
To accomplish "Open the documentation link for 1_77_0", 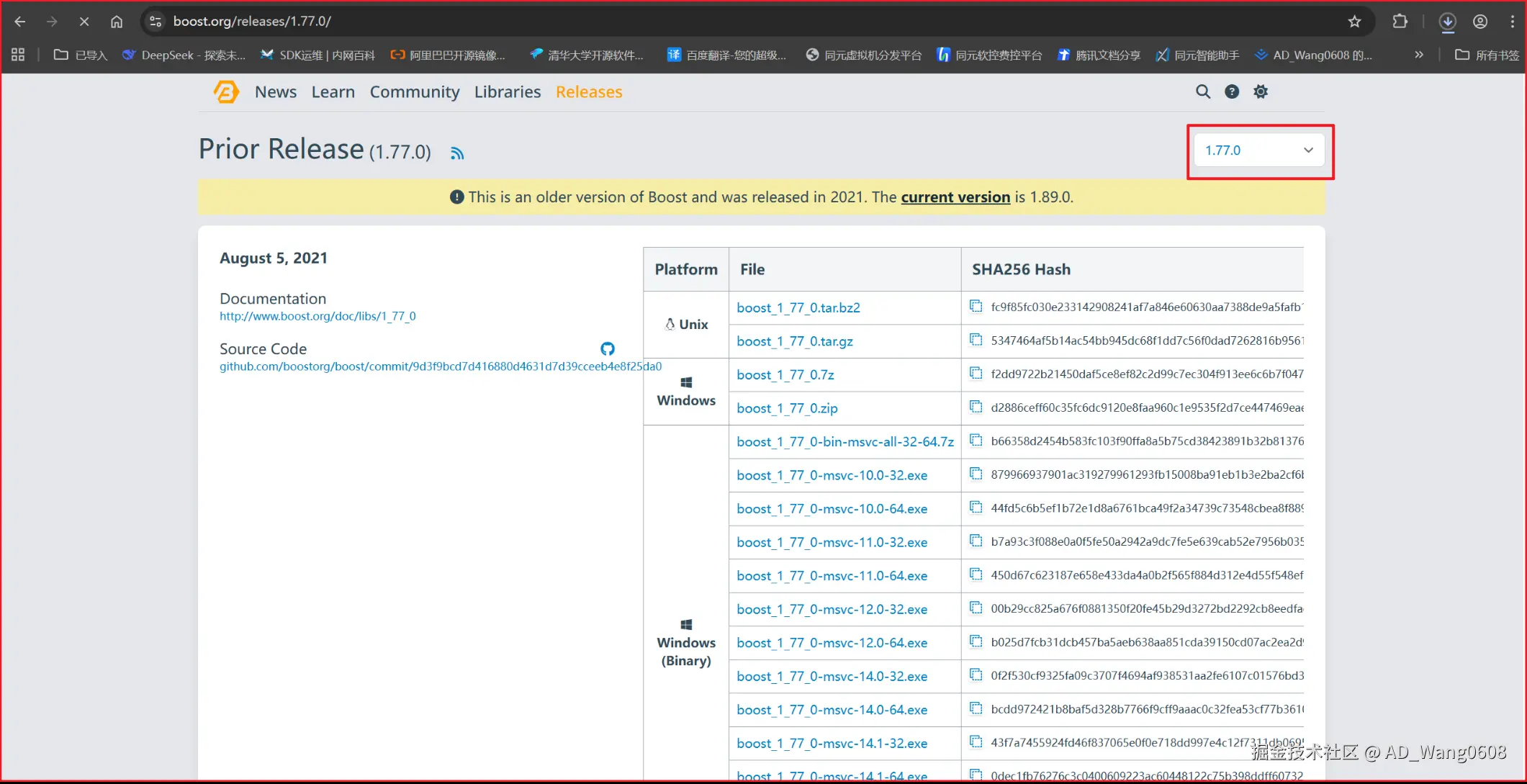I will click(x=317, y=316).
